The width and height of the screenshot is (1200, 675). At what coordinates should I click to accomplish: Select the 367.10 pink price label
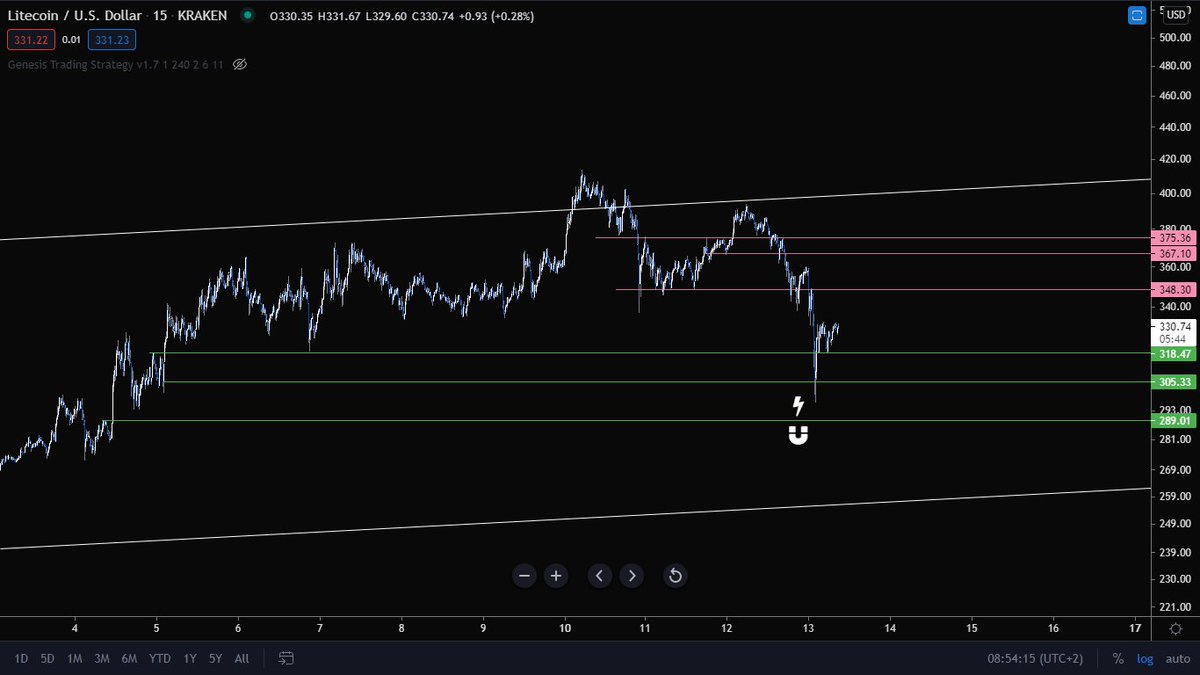point(1175,254)
